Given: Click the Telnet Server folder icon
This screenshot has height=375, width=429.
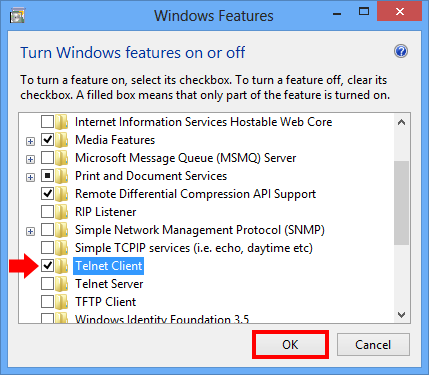Looking at the screenshot, I should pyautogui.click(x=62, y=284).
